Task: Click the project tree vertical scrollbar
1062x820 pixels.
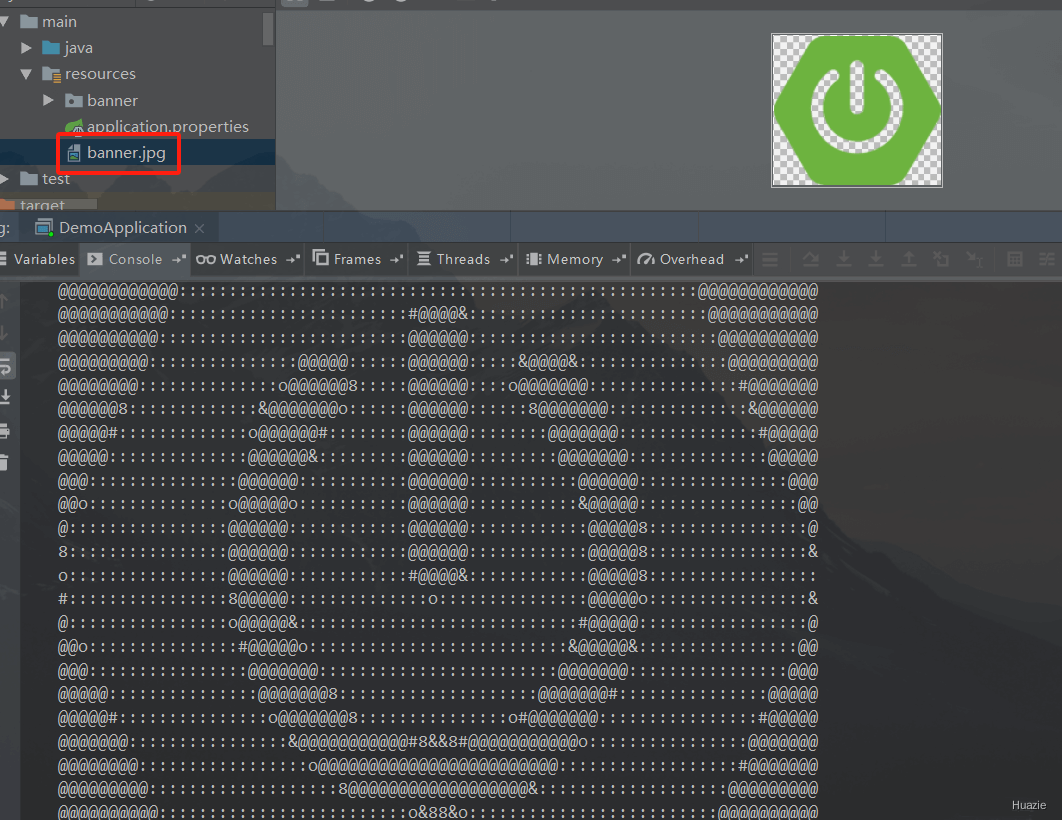Action: click(x=268, y=29)
